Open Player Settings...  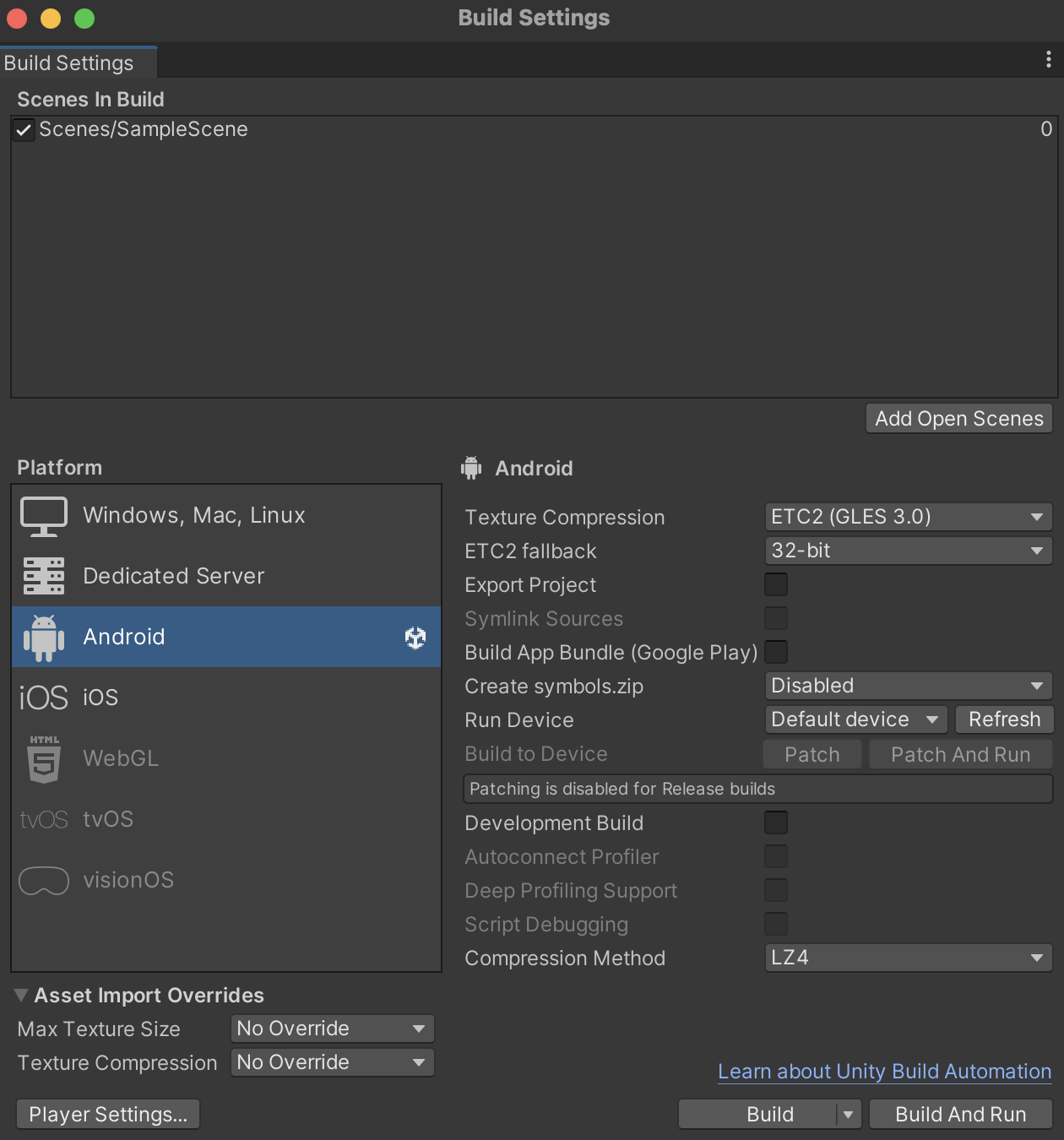click(108, 1115)
